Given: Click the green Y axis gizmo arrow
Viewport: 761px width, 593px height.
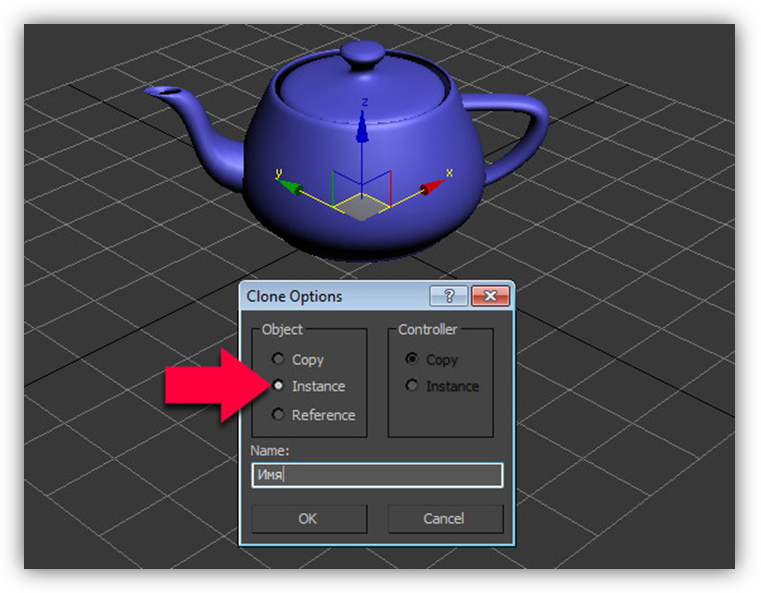Looking at the screenshot, I should [291, 186].
